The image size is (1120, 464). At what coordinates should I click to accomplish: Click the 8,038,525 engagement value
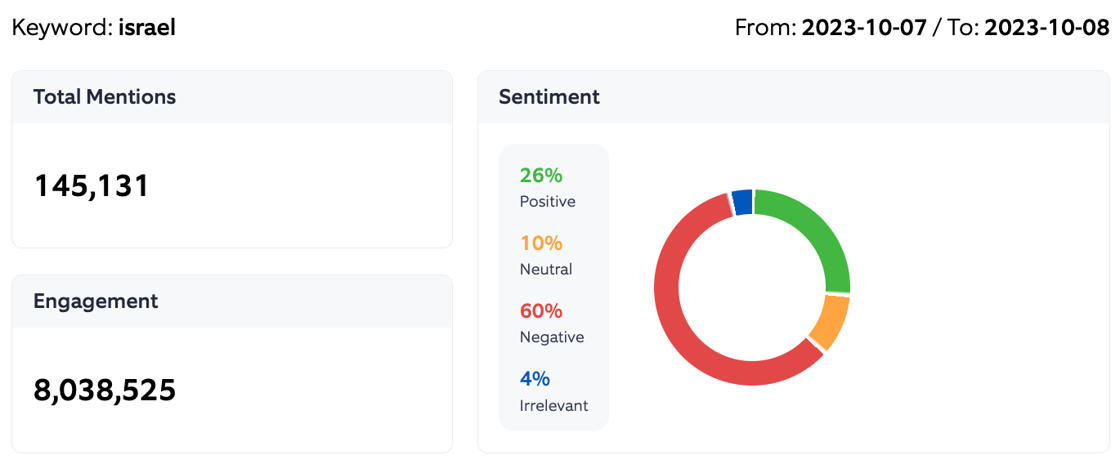tap(105, 390)
